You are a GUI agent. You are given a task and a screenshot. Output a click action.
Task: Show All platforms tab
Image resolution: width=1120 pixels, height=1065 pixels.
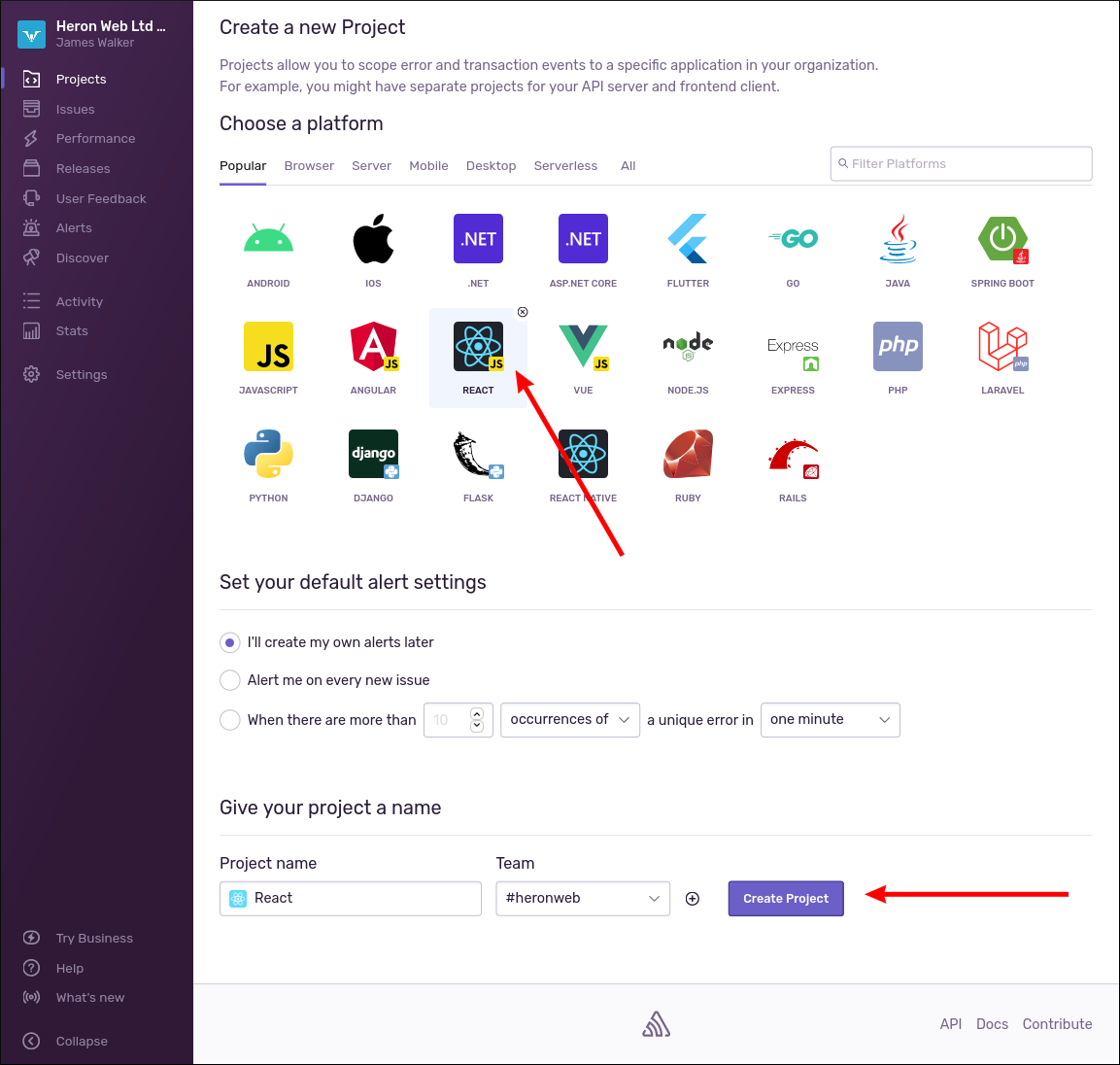pyautogui.click(x=628, y=166)
